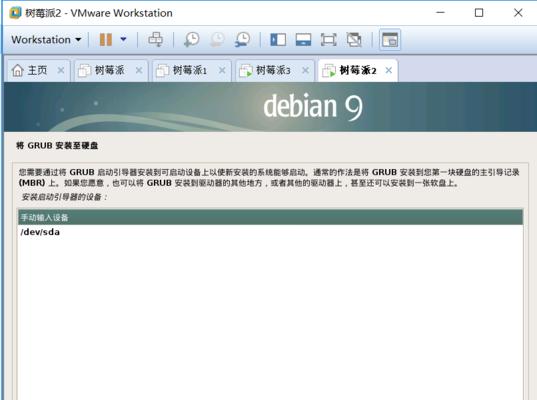Close the 树莓派 tab
The width and height of the screenshot is (537, 400).
(x=139, y=70)
